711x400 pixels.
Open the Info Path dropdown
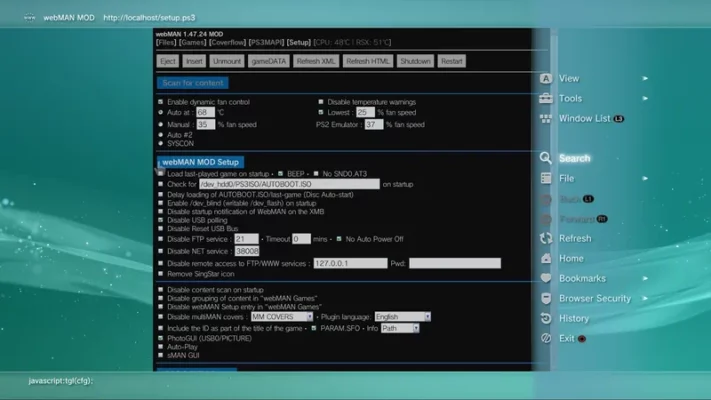pos(399,328)
